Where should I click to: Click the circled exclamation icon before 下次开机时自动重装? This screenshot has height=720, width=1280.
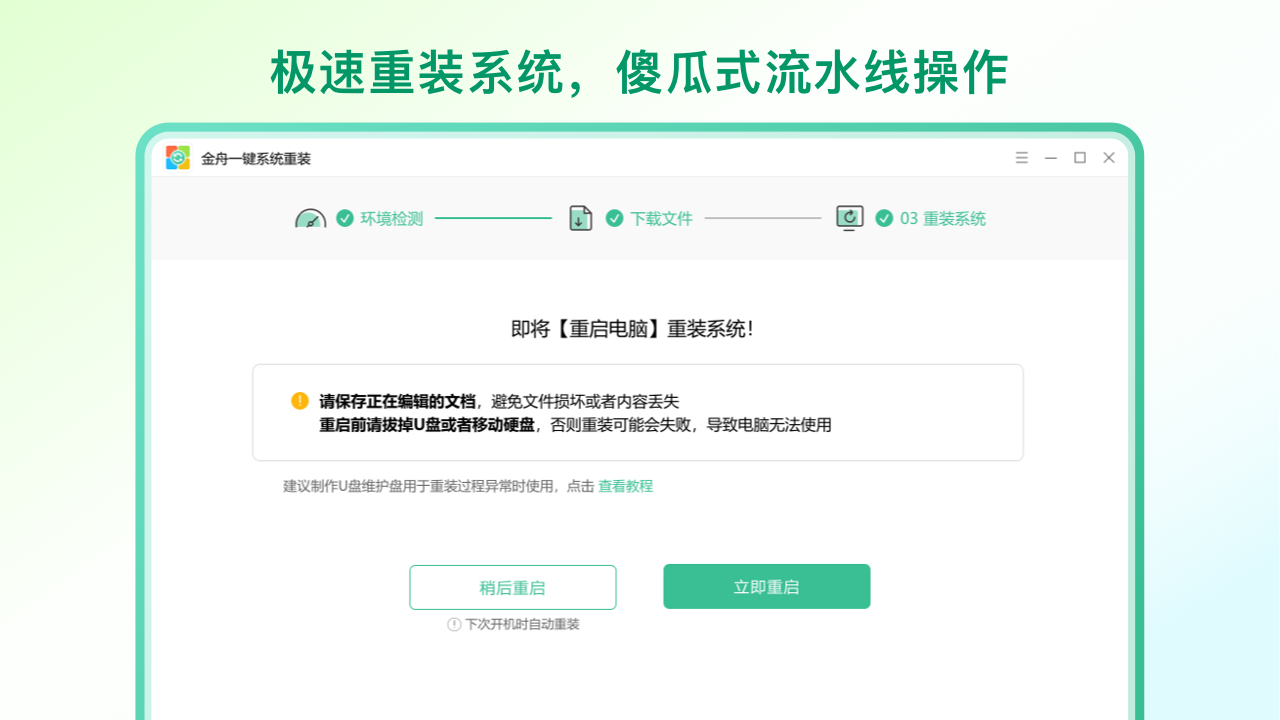pos(454,624)
